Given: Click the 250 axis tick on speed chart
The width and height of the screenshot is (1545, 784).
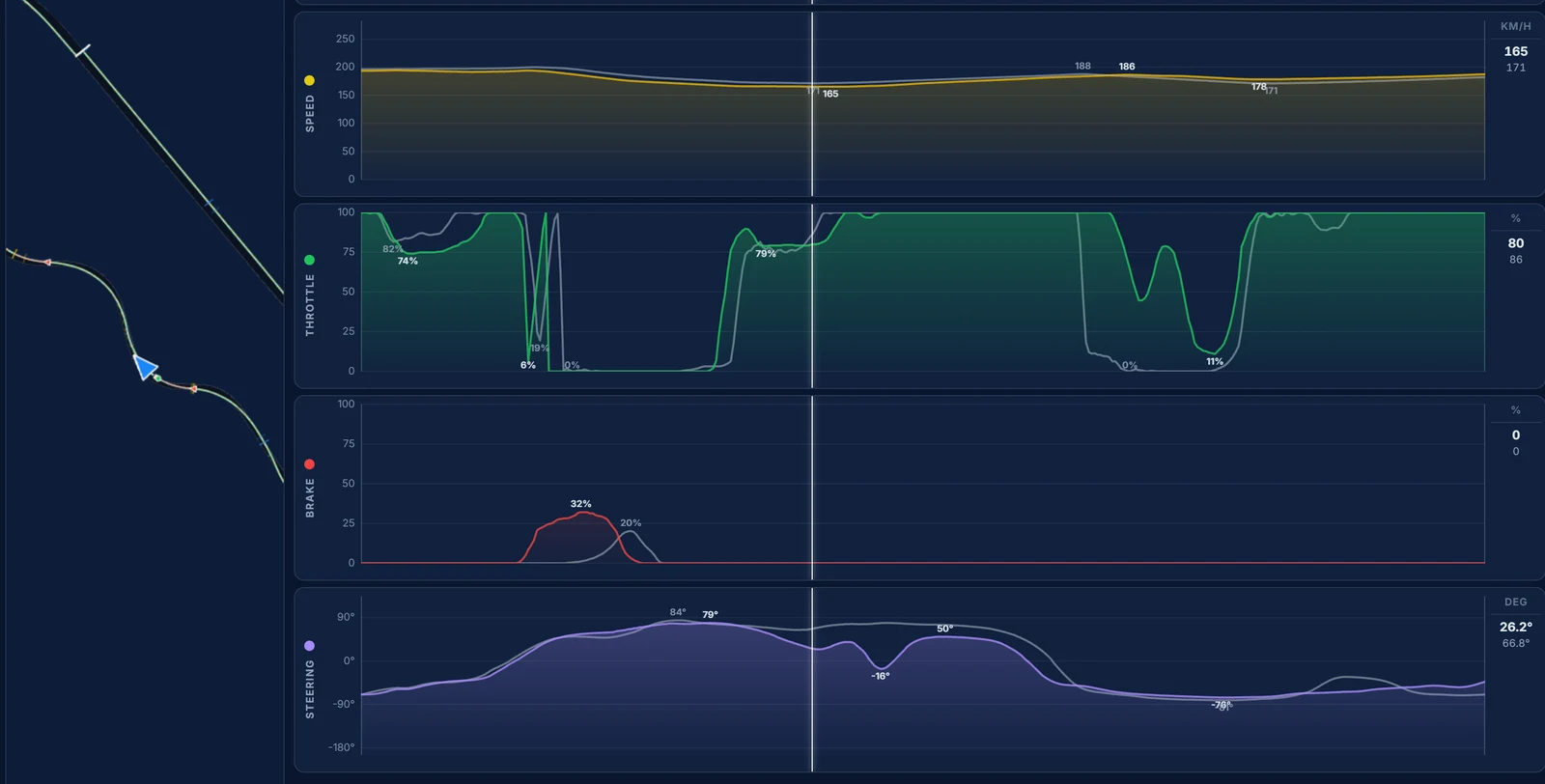Looking at the screenshot, I should [345, 39].
